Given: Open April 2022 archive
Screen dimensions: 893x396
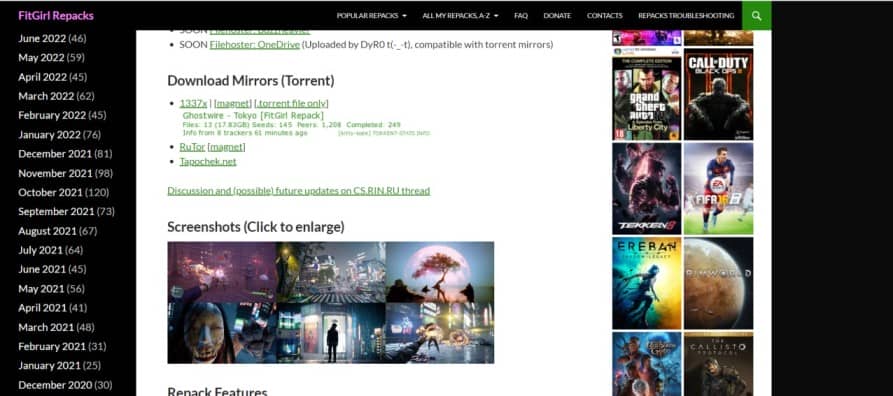Looking at the screenshot, I should pyautogui.click(x=42, y=77).
